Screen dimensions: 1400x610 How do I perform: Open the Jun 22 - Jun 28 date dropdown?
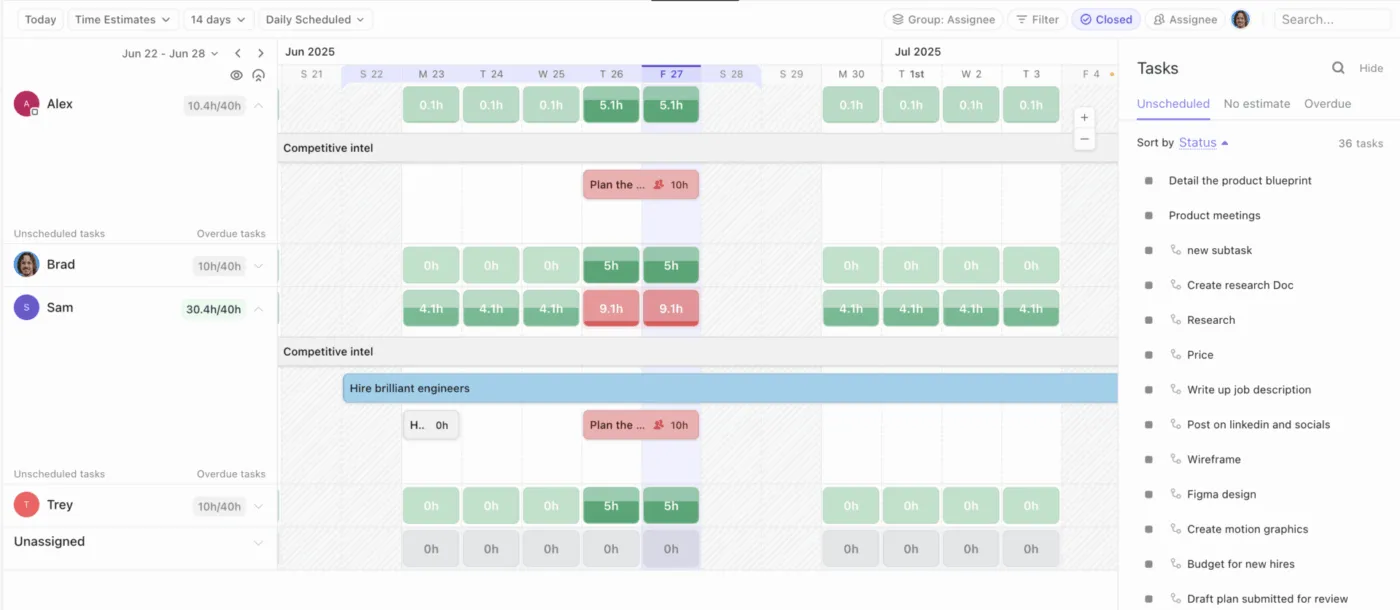170,53
